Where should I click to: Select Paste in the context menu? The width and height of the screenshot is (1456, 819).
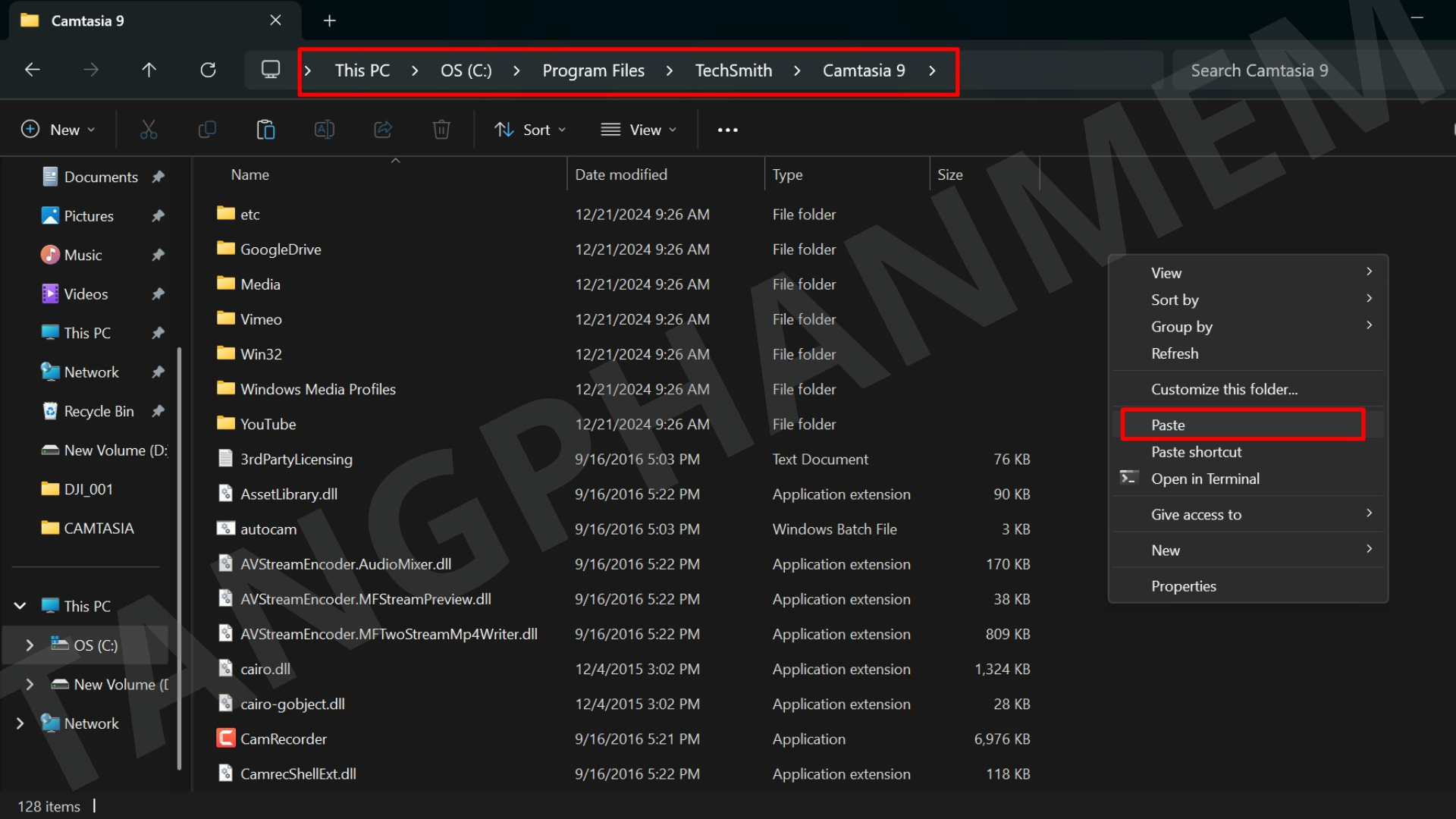(x=1247, y=425)
